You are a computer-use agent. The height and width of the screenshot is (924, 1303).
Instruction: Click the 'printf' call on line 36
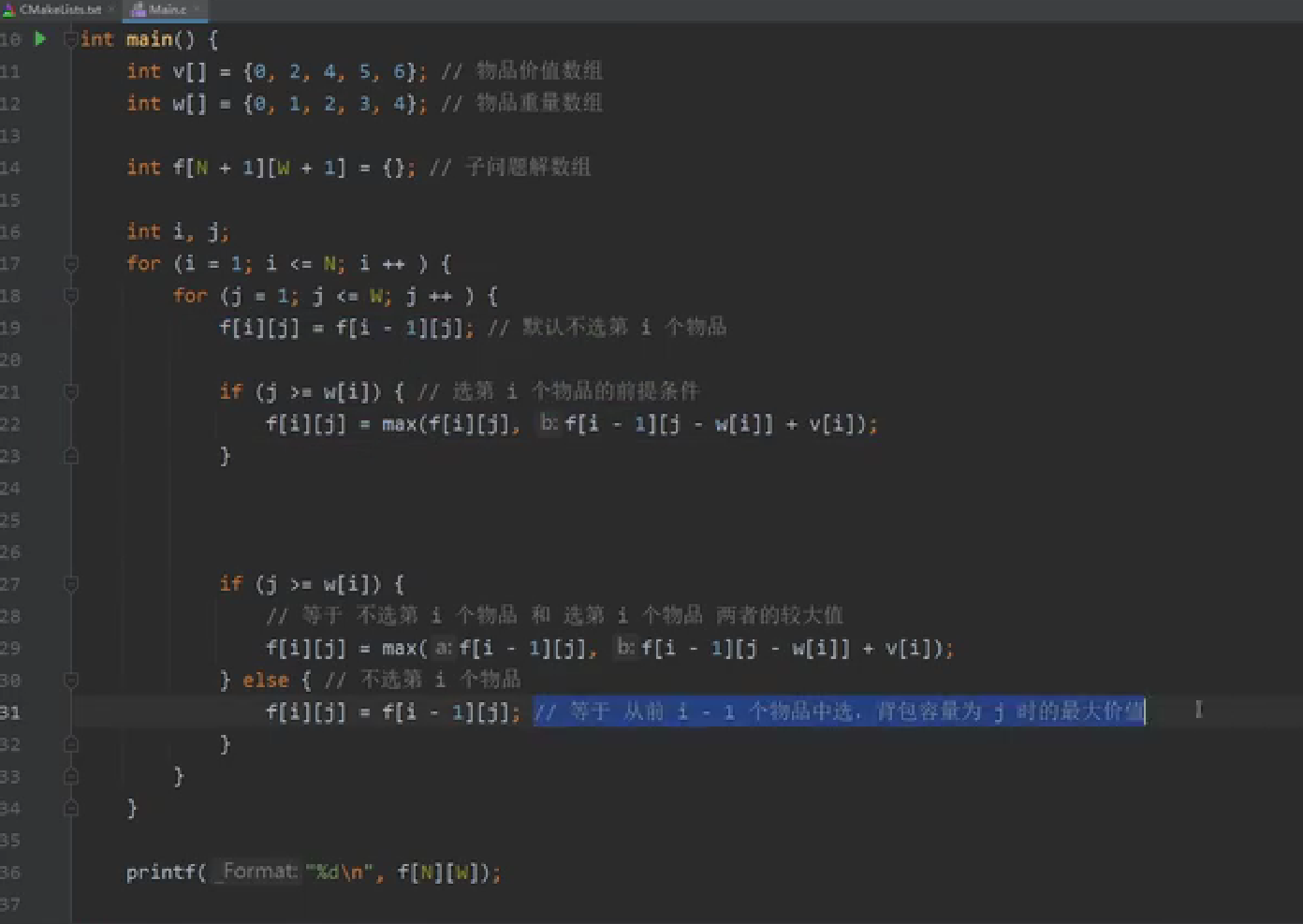tap(161, 873)
